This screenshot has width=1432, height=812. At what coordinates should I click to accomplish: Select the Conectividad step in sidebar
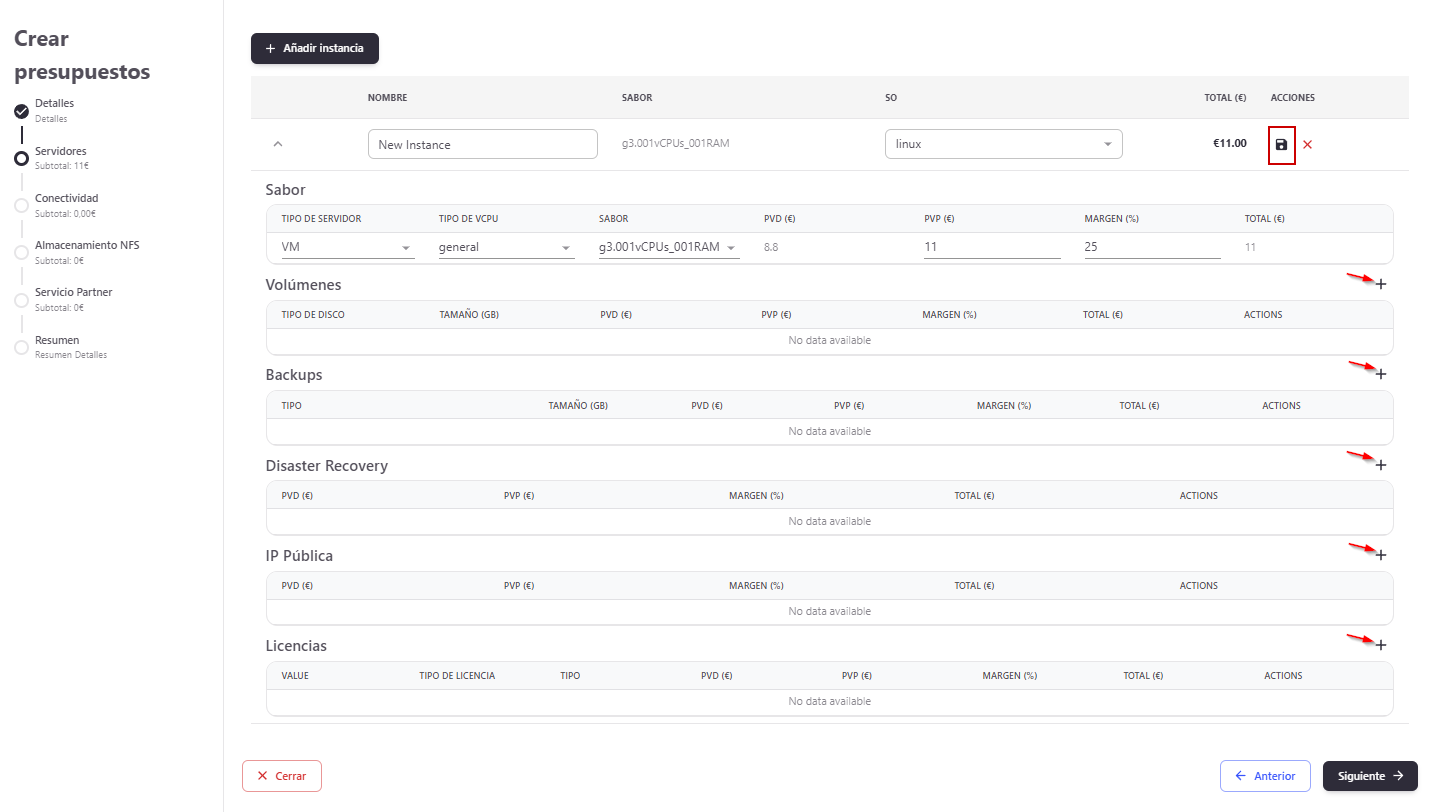tap(66, 199)
